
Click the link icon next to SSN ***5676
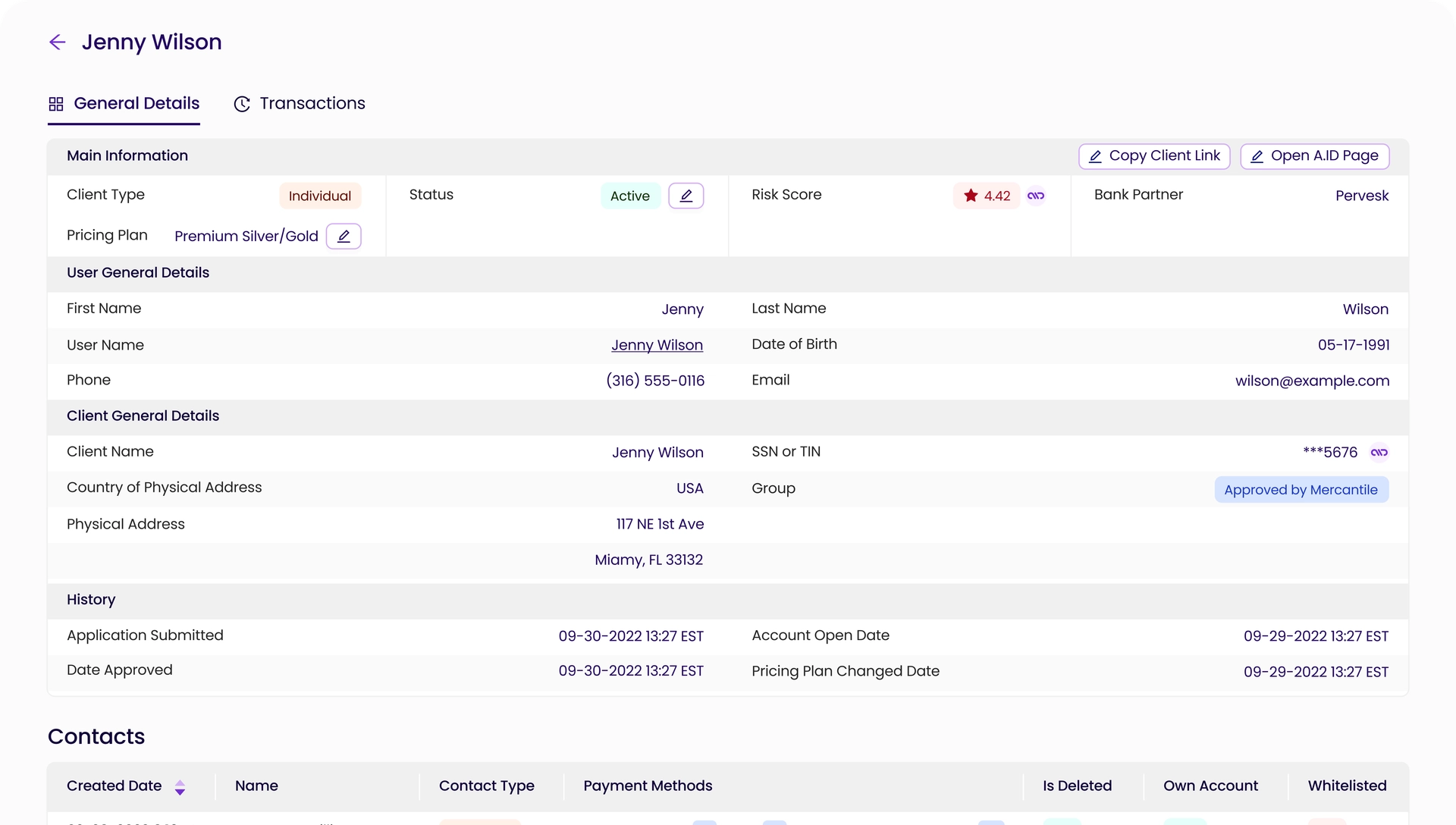point(1379,453)
